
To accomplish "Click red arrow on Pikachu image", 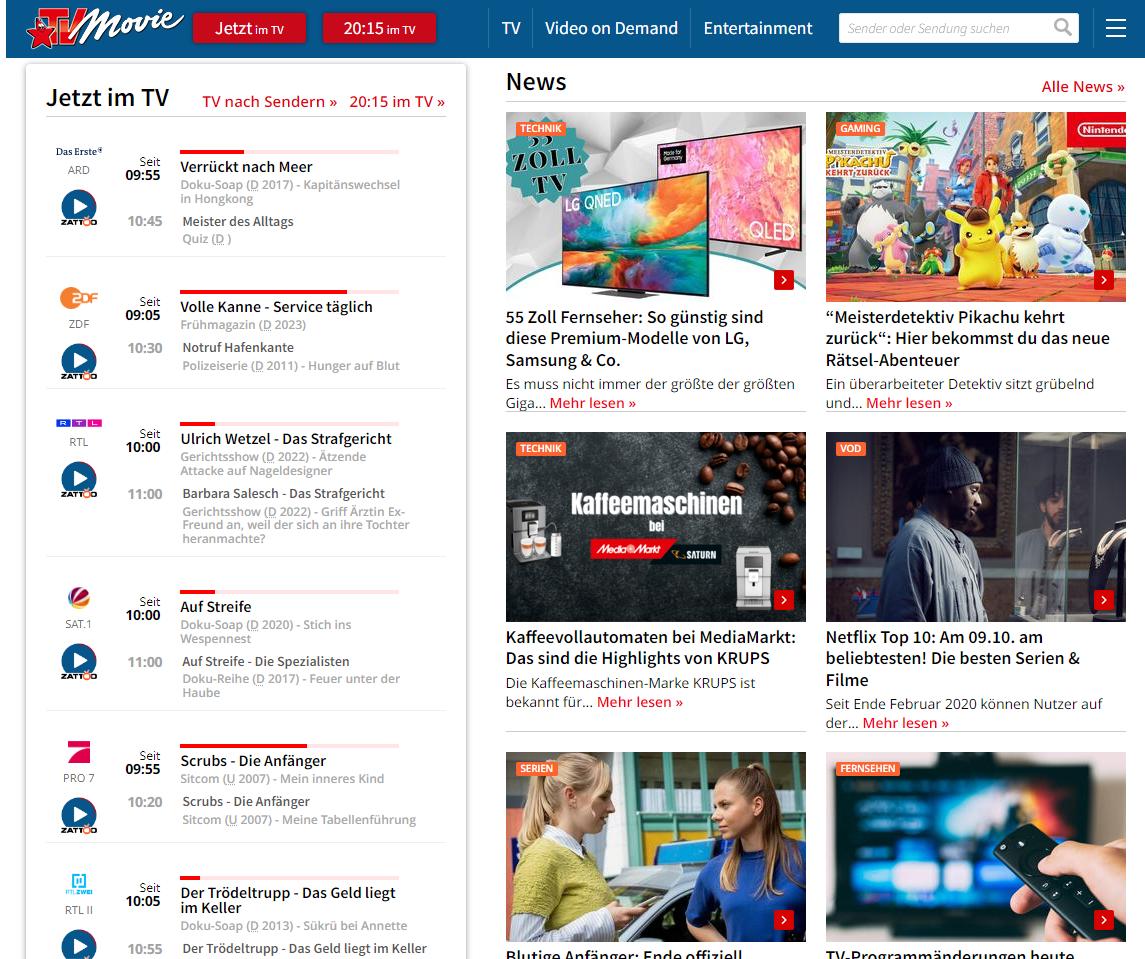I will click(x=1103, y=280).
